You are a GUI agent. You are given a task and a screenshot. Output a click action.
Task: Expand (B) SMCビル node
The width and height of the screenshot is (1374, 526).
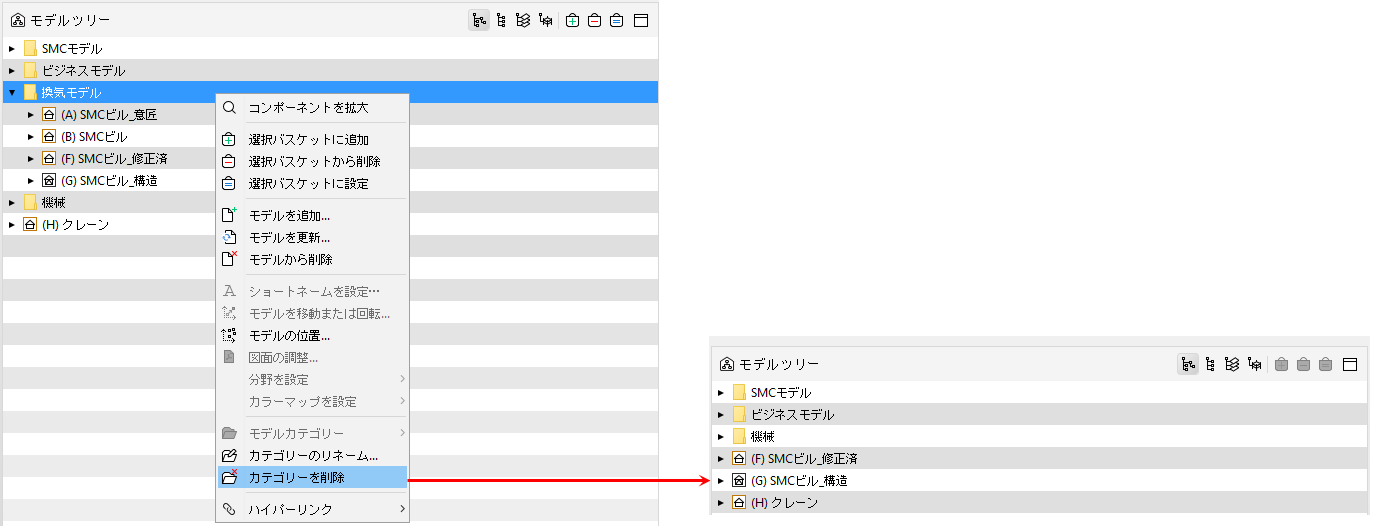tap(31, 136)
